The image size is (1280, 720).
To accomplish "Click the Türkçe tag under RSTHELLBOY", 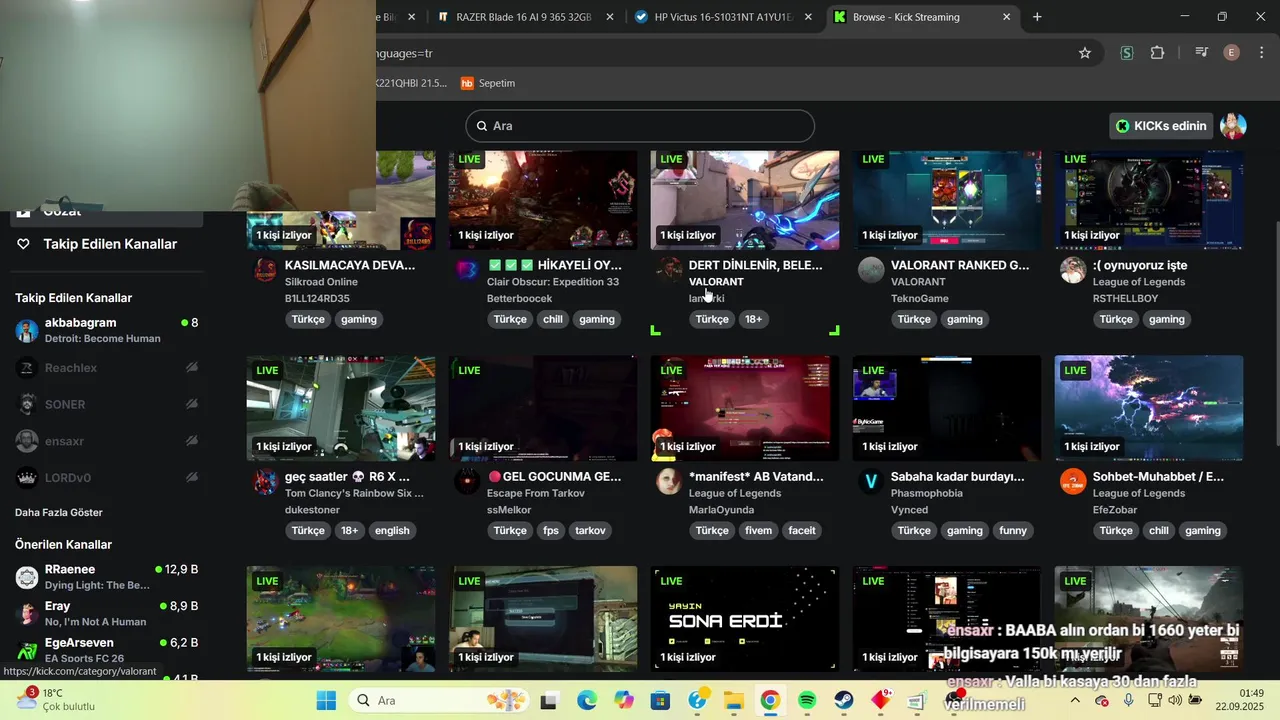I will point(1116,319).
